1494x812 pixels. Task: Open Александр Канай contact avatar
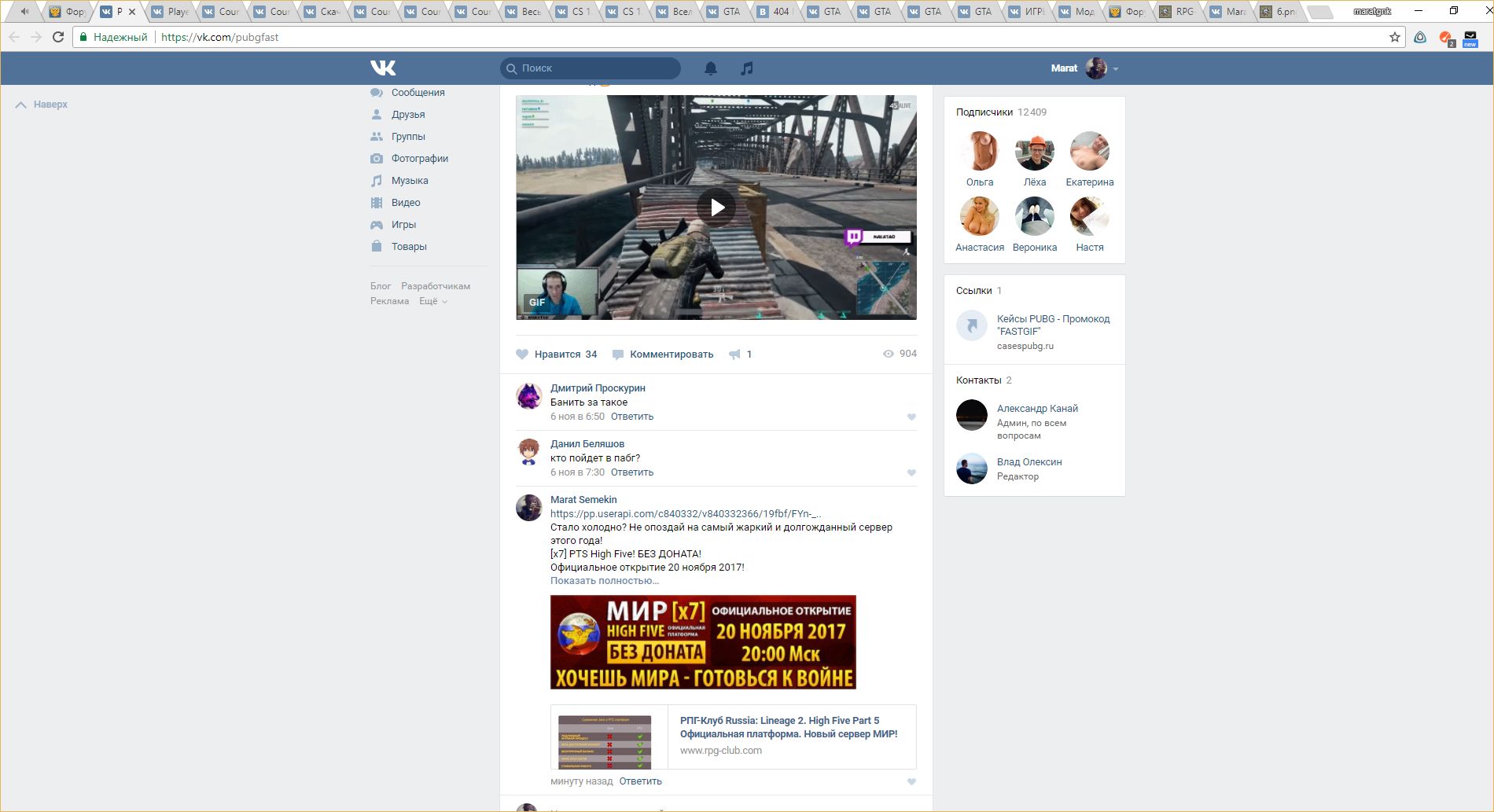972,415
